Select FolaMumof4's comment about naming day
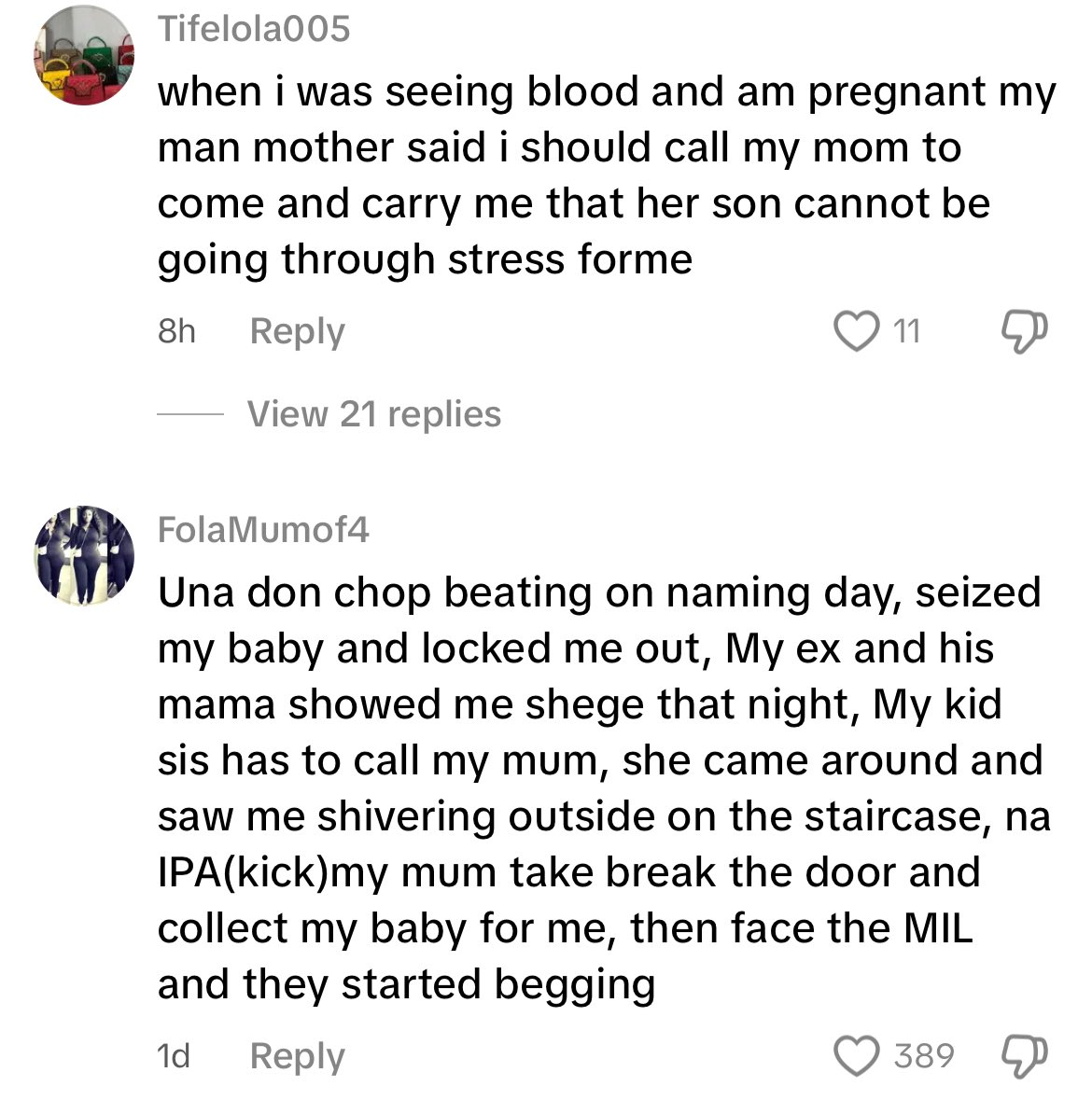Screen dimensions: 1092x1100 pos(597,788)
